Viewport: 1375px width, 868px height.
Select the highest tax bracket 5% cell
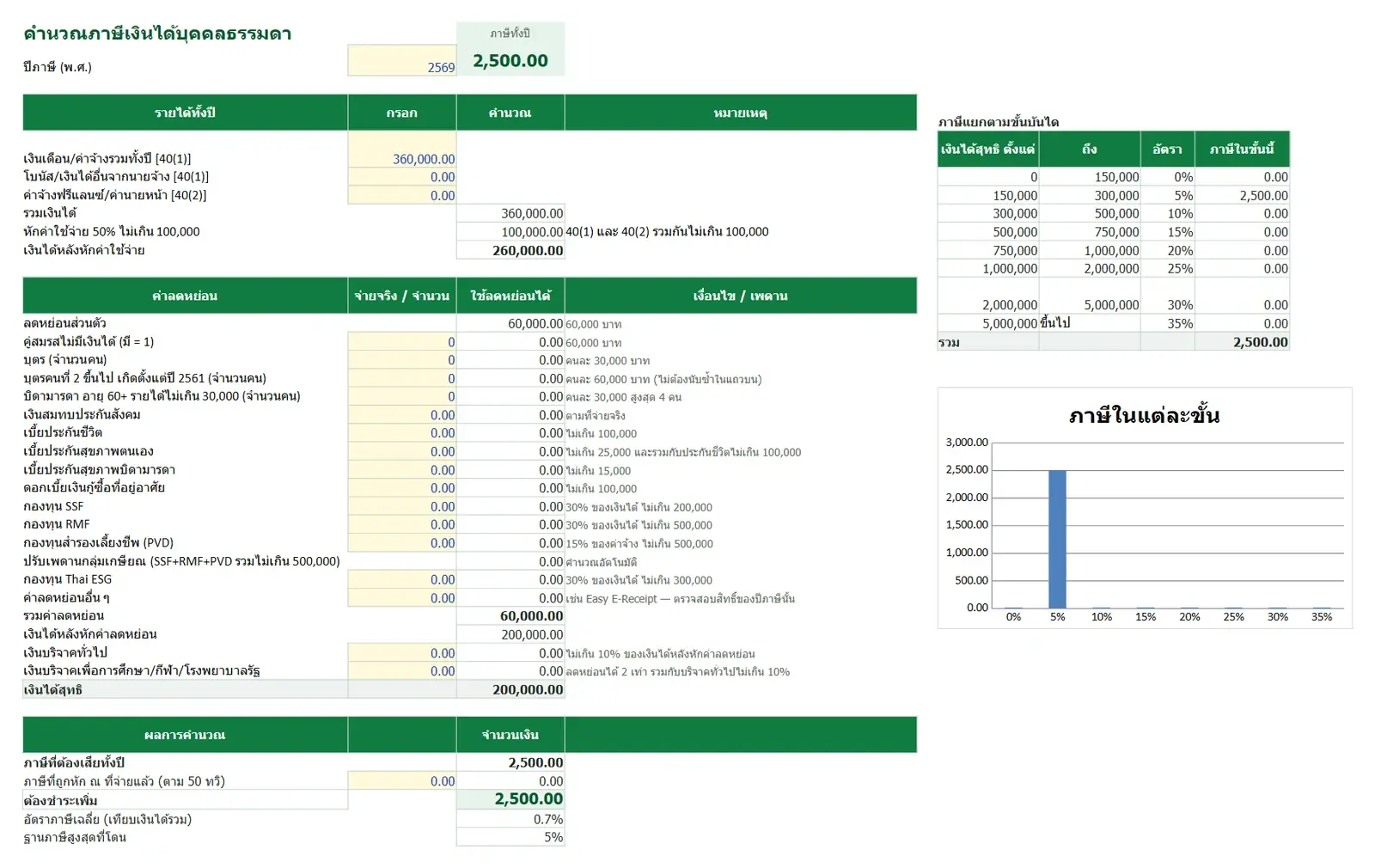pos(510,837)
